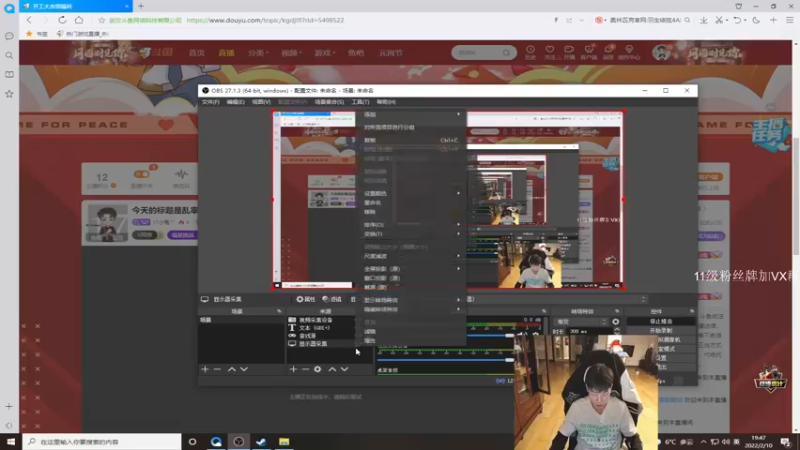Open a new browser tab
Image resolution: width=800 pixels, height=450 pixels.
pos(141,6)
